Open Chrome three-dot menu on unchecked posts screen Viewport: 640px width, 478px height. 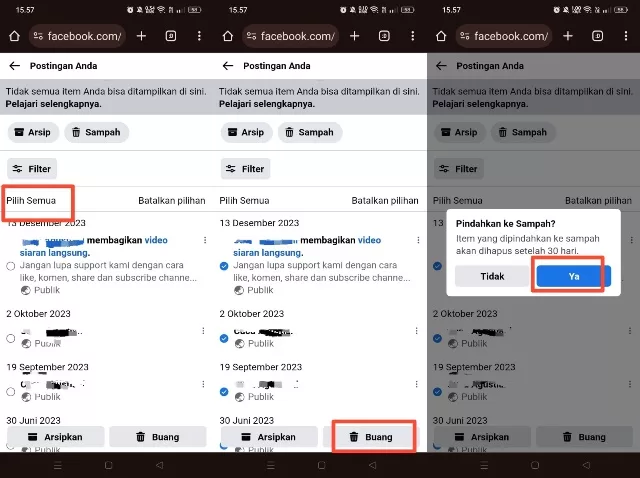[x=199, y=36]
